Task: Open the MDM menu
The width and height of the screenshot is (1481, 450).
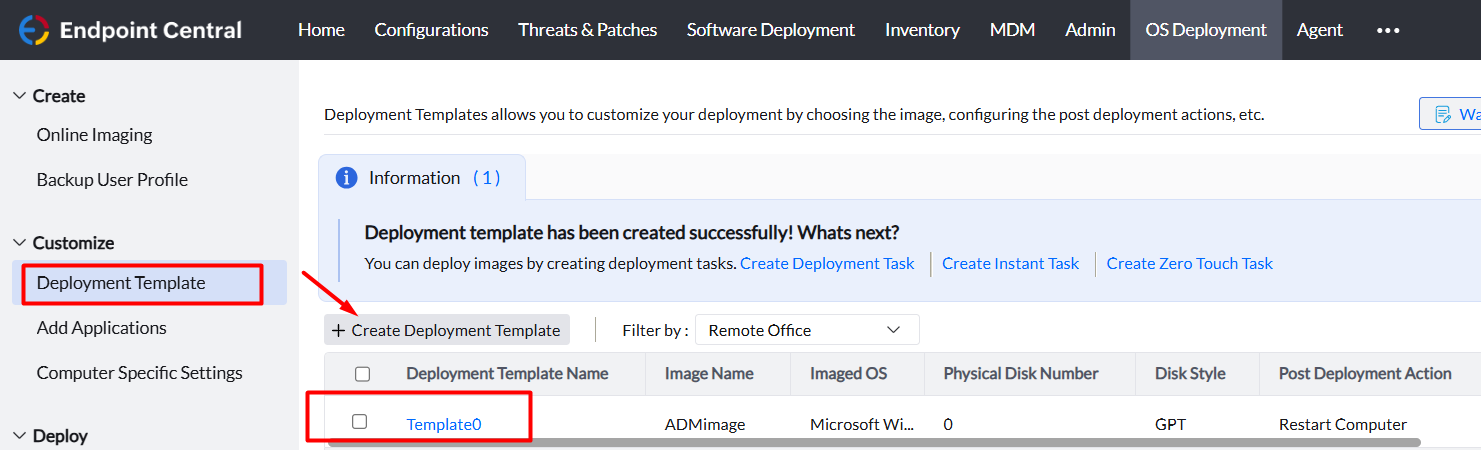Action: pyautogui.click(x=1012, y=30)
